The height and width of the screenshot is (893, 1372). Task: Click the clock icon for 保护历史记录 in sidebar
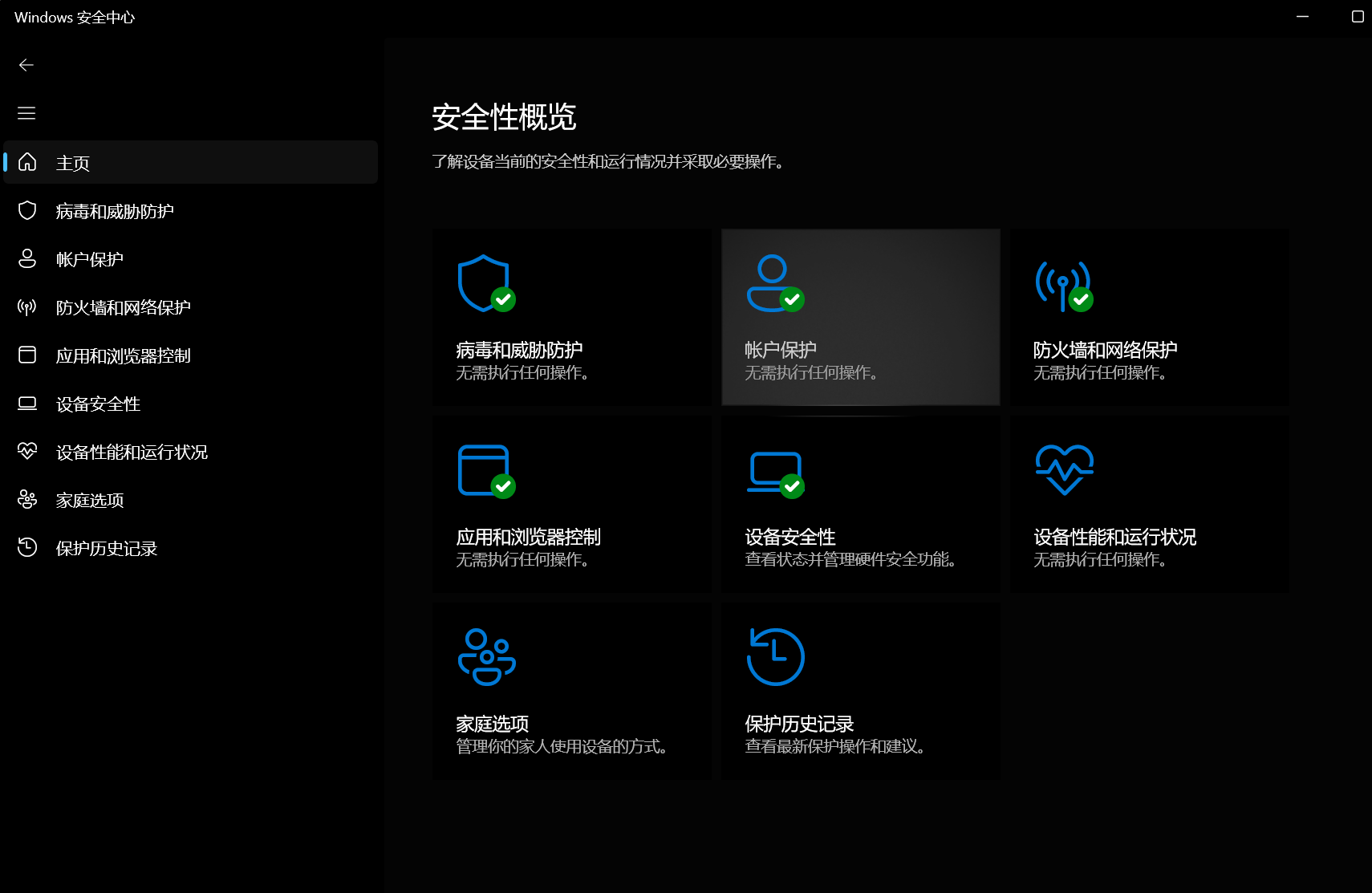[x=27, y=547]
